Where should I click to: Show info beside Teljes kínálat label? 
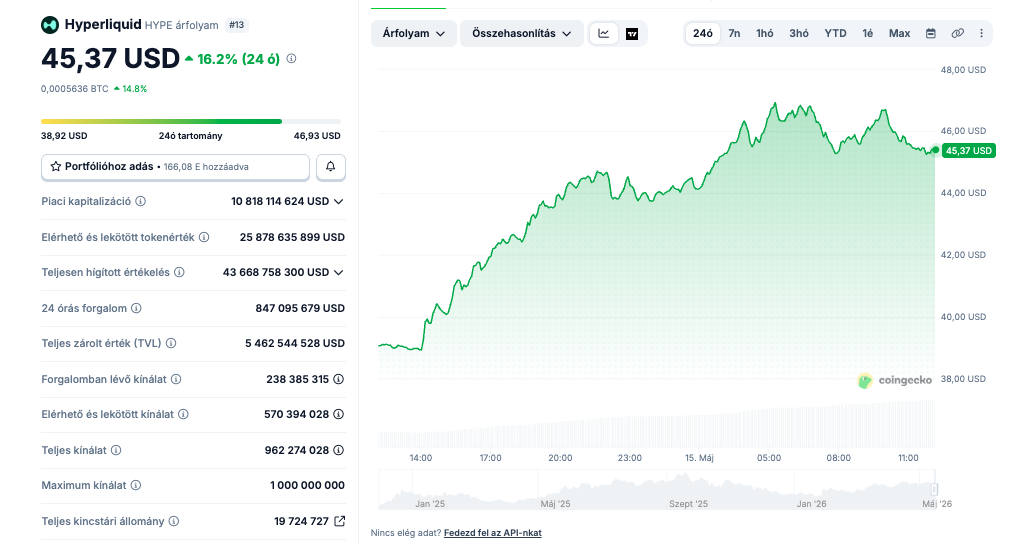(116, 450)
